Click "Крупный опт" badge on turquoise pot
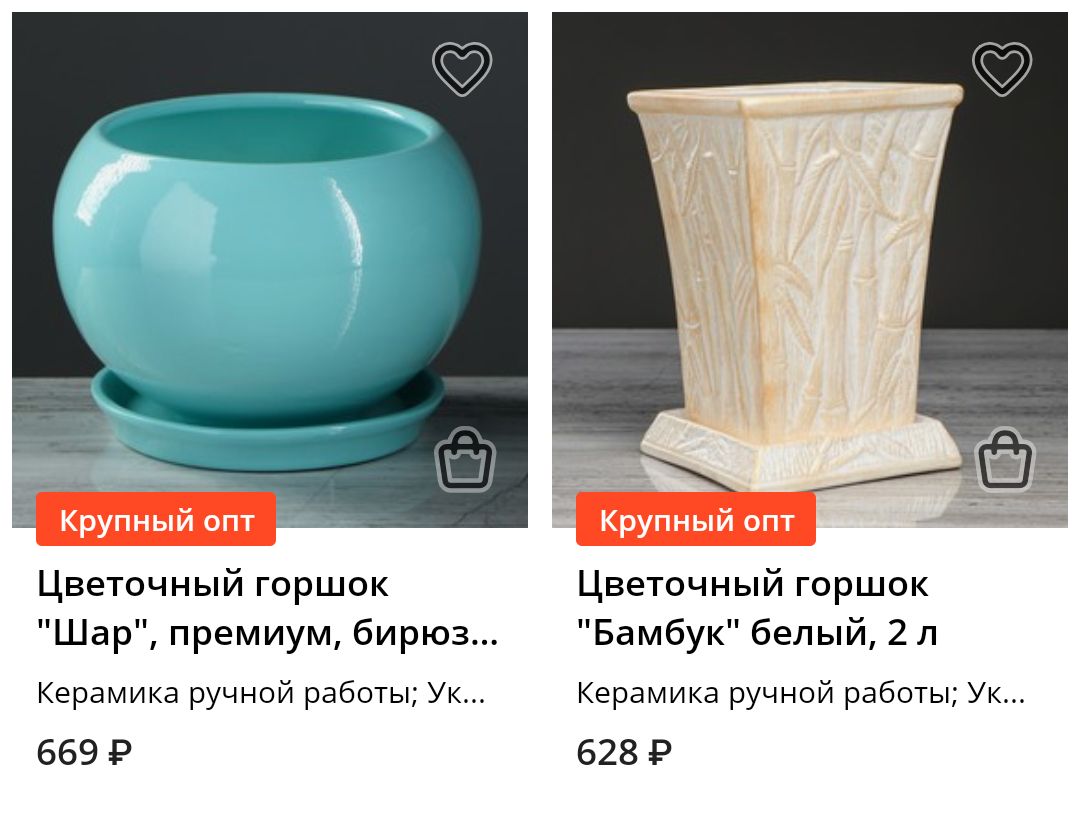 (x=156, y=520)
